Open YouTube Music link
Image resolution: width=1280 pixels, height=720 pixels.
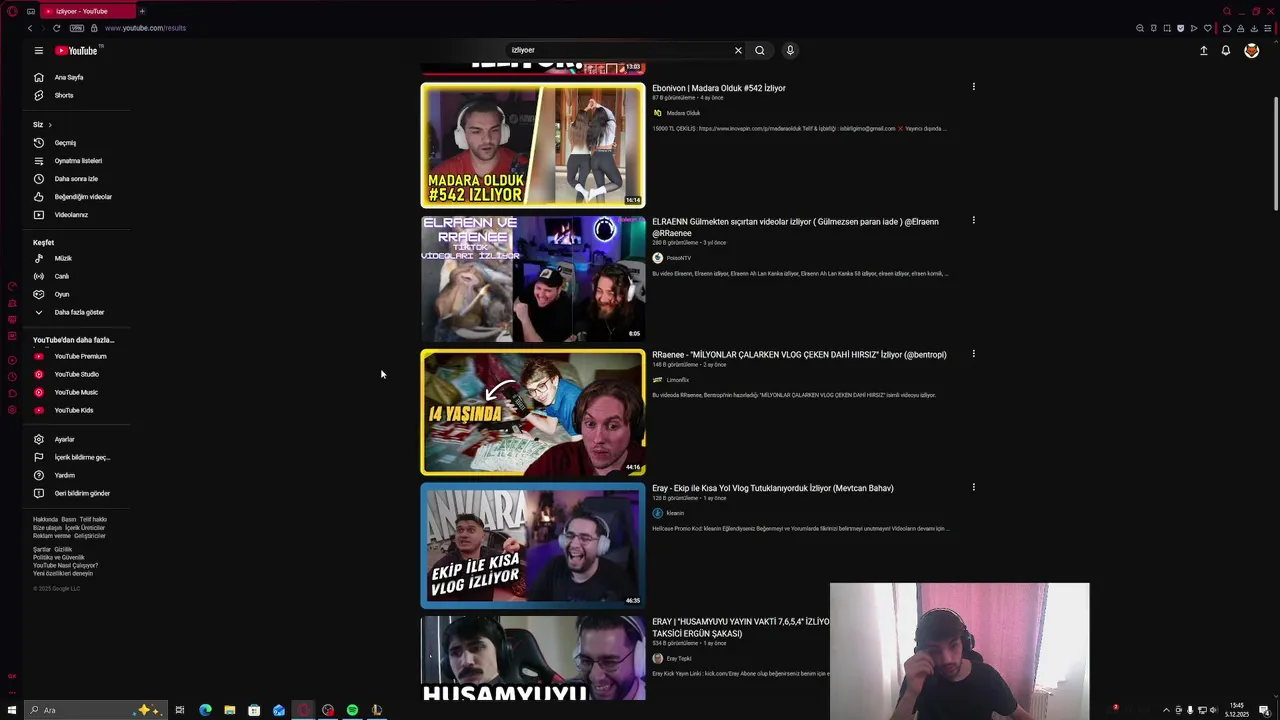click(76, 392)
